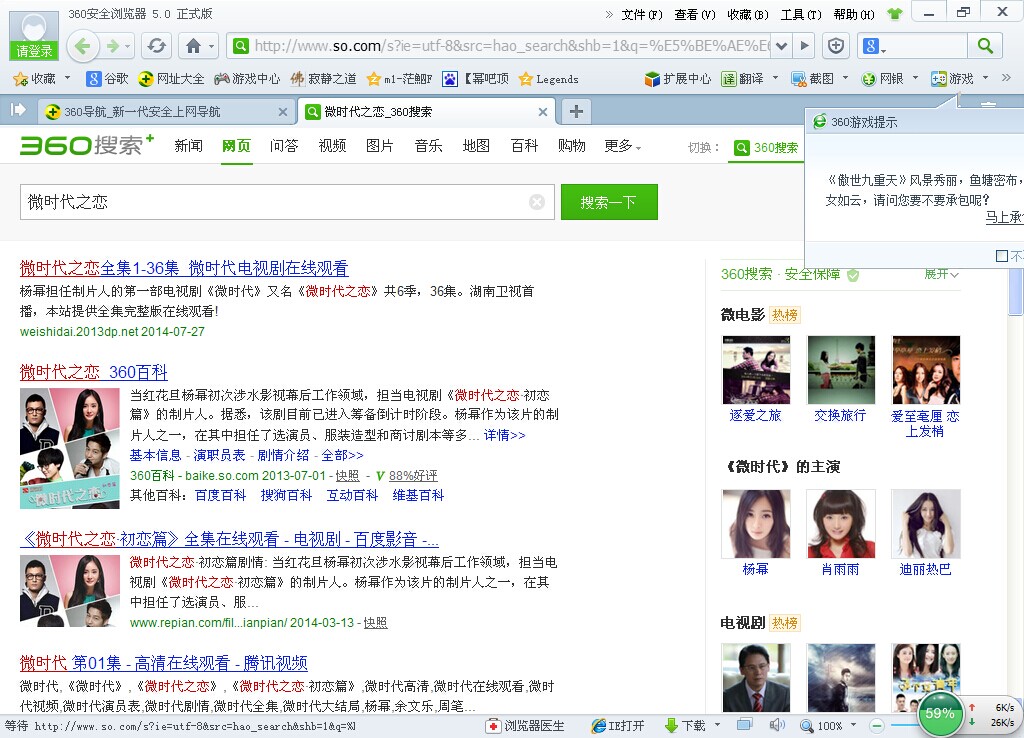This screenshot has height=738, width=1024.
Task: Open the 谷歌 bookmark
Action: (x=108, y=79)
